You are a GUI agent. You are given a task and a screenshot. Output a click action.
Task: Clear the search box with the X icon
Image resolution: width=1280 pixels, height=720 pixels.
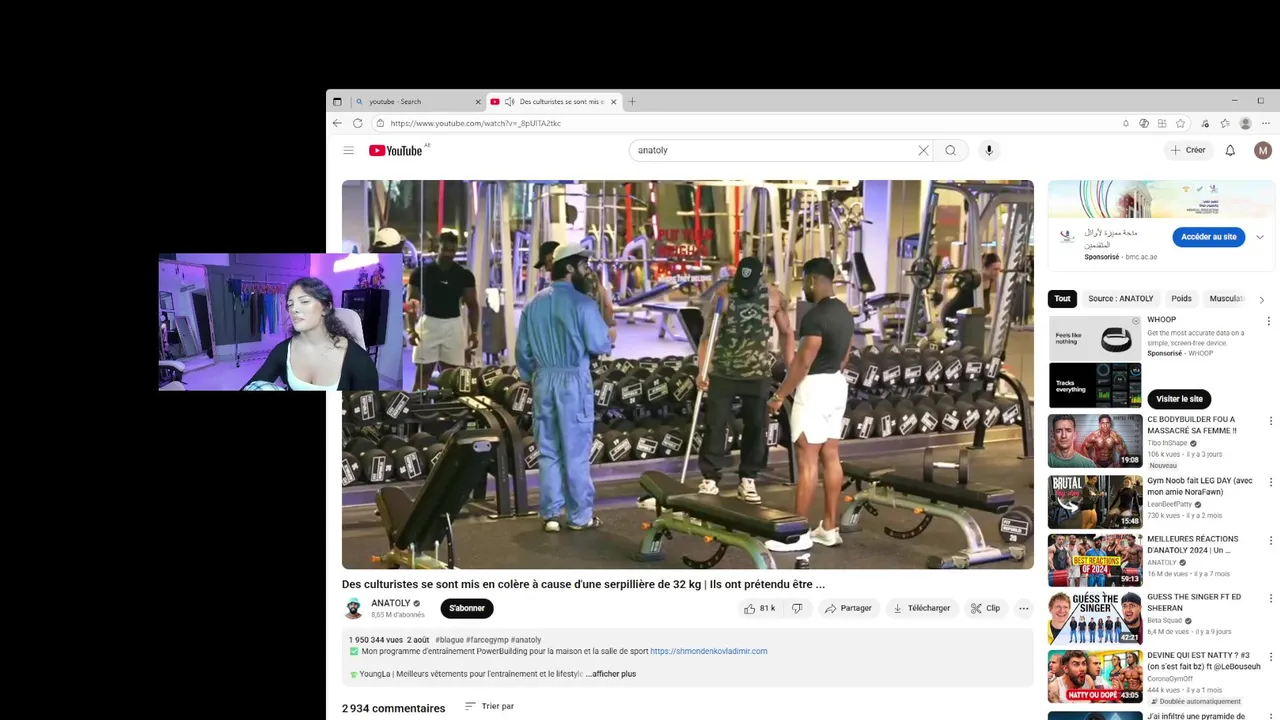[x=923, y=150]
